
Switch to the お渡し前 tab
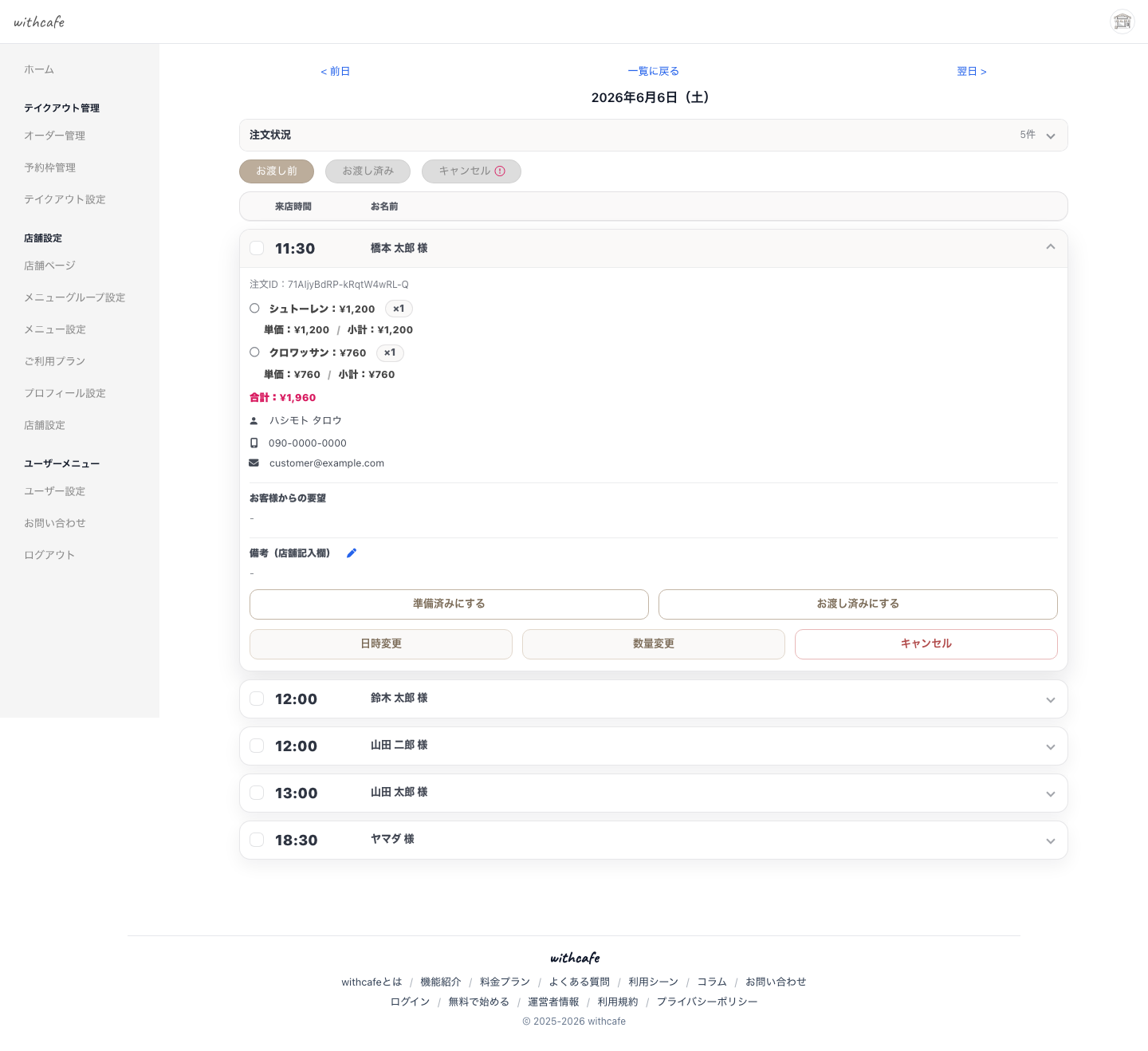(277, 171)
